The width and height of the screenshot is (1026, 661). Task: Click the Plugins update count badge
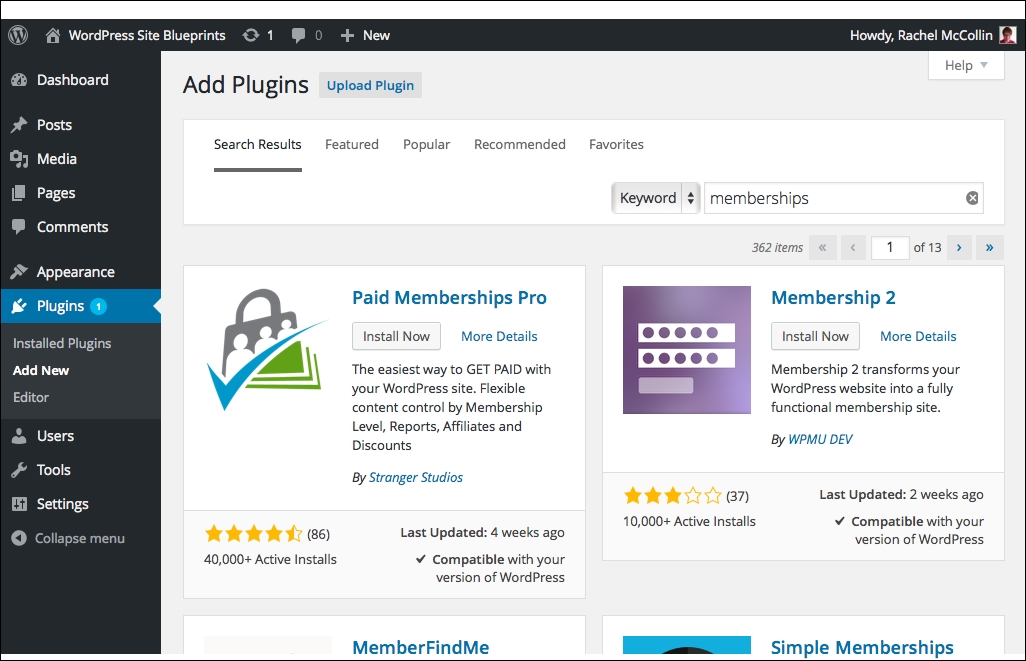point(98,306)
